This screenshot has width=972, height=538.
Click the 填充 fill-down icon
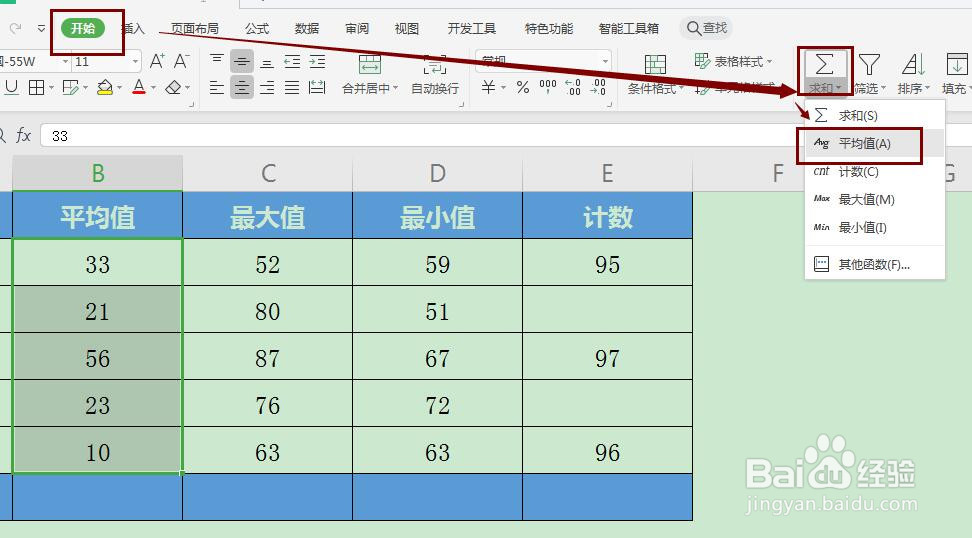[x=957, y=64]
